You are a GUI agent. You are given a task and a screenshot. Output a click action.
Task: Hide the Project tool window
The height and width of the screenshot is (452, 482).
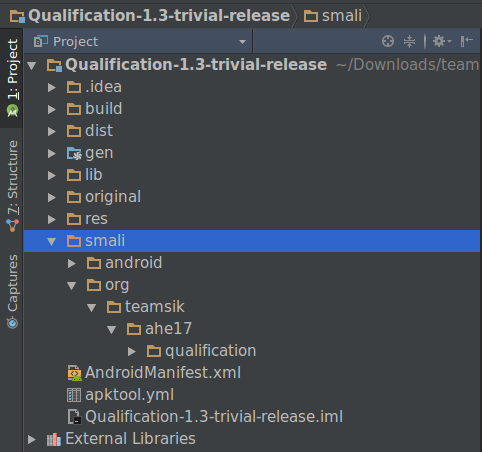click(466, 41)
